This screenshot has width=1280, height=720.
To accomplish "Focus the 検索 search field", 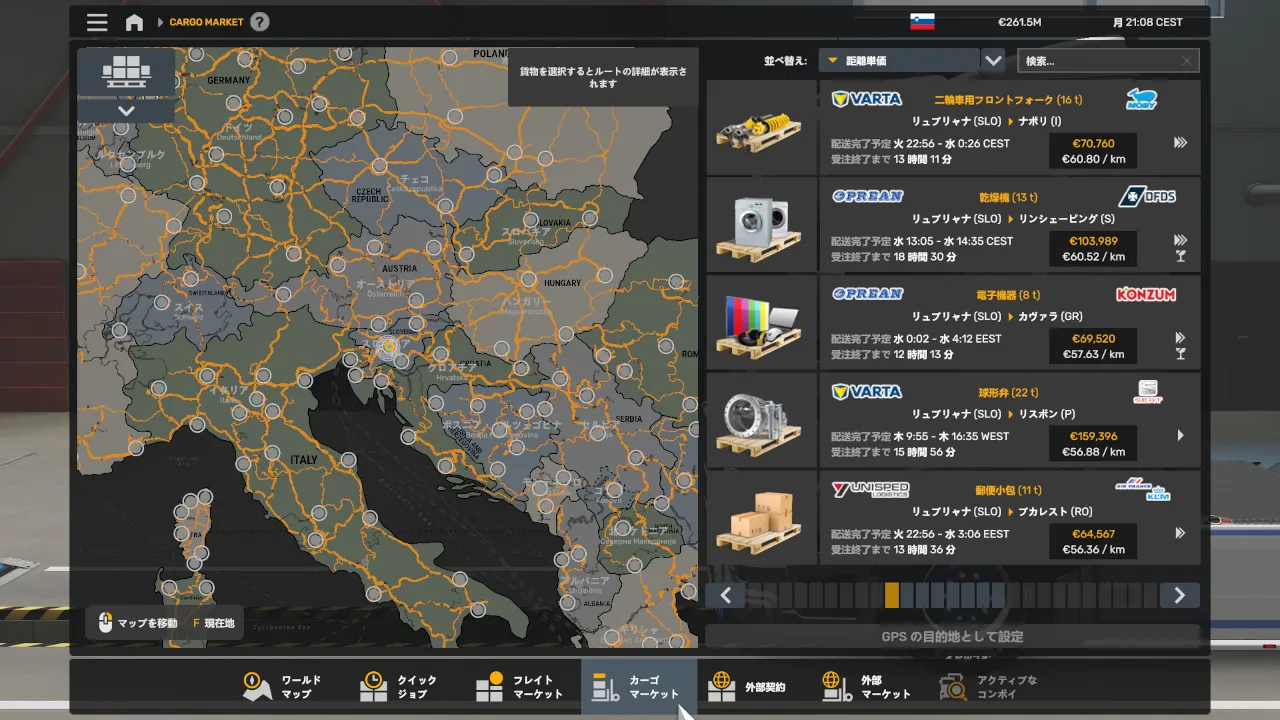I will click(1108, 61).
